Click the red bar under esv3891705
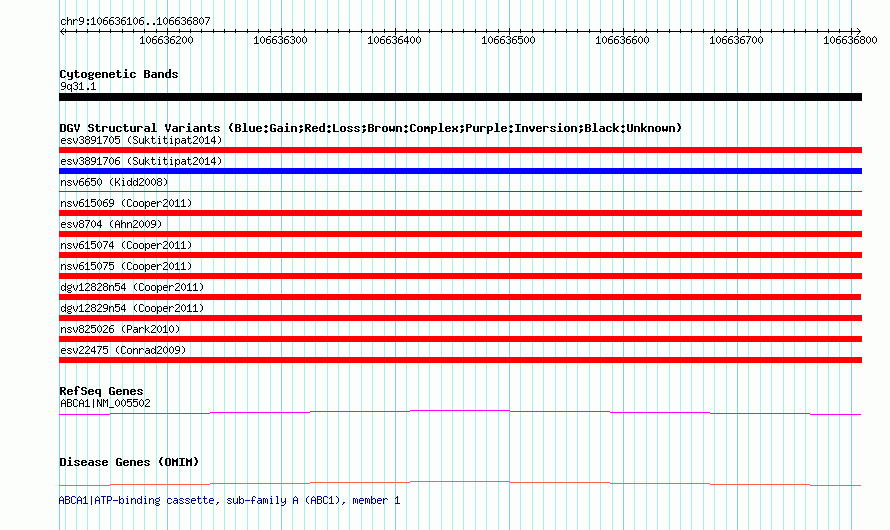This screenshot has width=890, height=530. 460,150
